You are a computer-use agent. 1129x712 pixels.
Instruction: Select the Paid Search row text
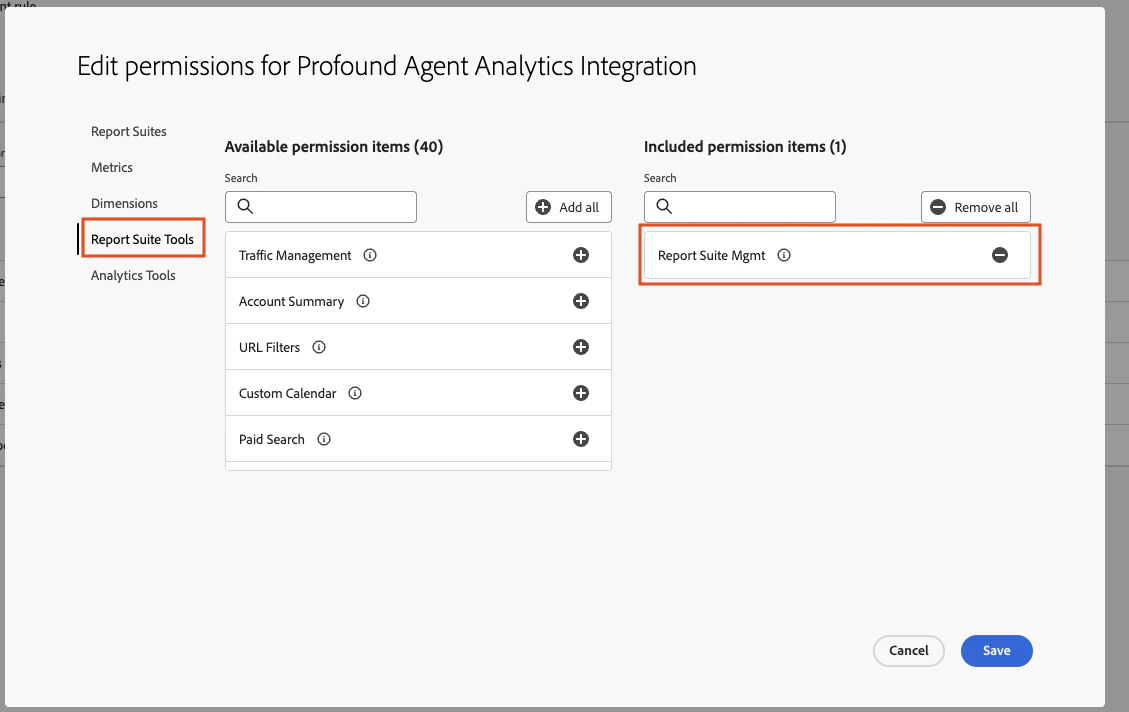[x=271, y=440]
